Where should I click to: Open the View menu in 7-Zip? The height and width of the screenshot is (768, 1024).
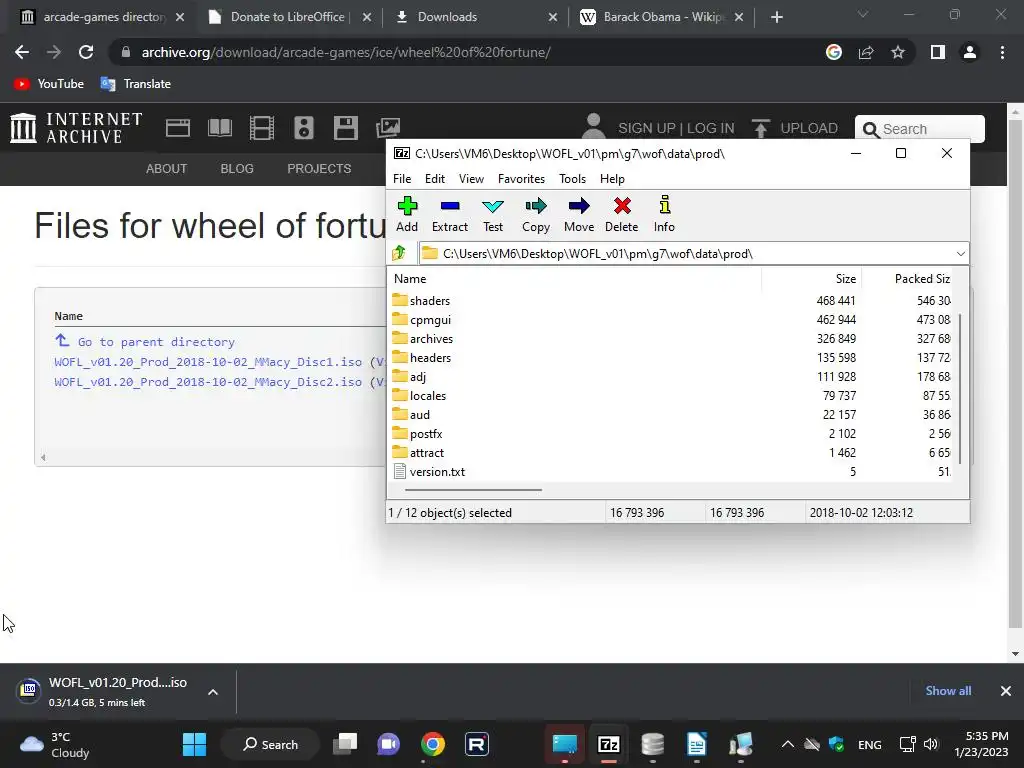[x=471, y=179]
